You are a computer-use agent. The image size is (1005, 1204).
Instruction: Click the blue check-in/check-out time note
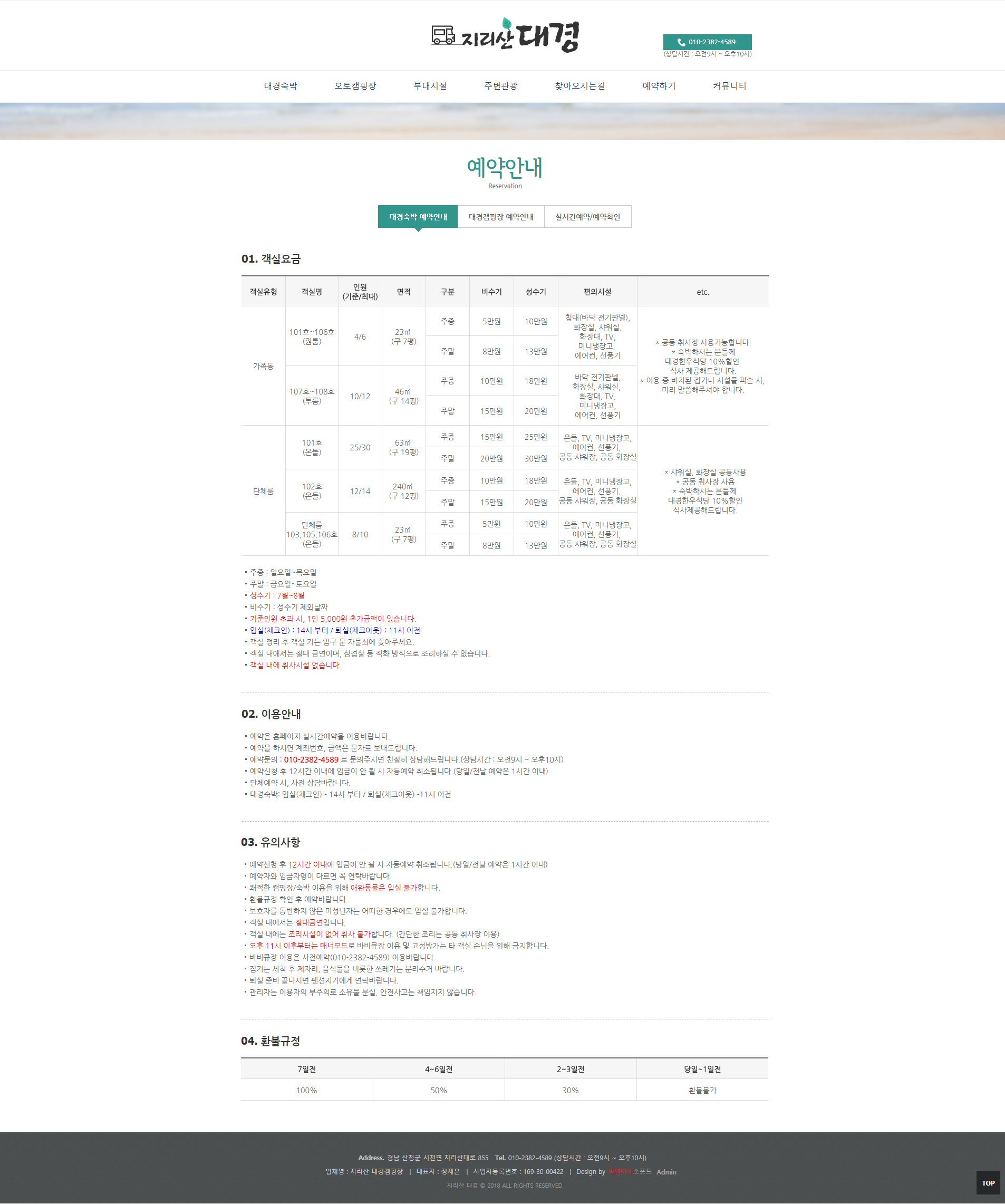coord(335,630)
